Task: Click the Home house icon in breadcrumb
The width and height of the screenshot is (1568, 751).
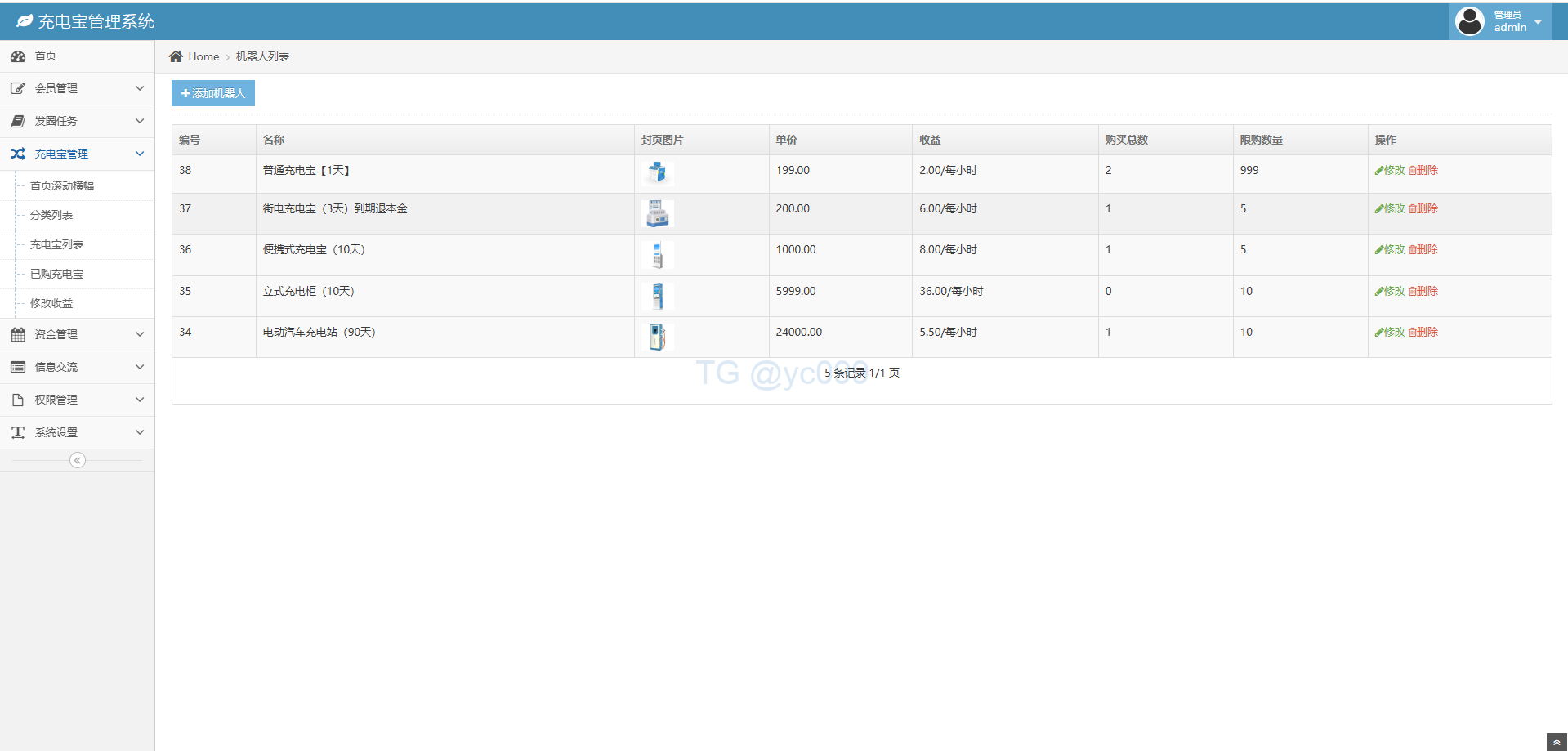Action: 176,56
